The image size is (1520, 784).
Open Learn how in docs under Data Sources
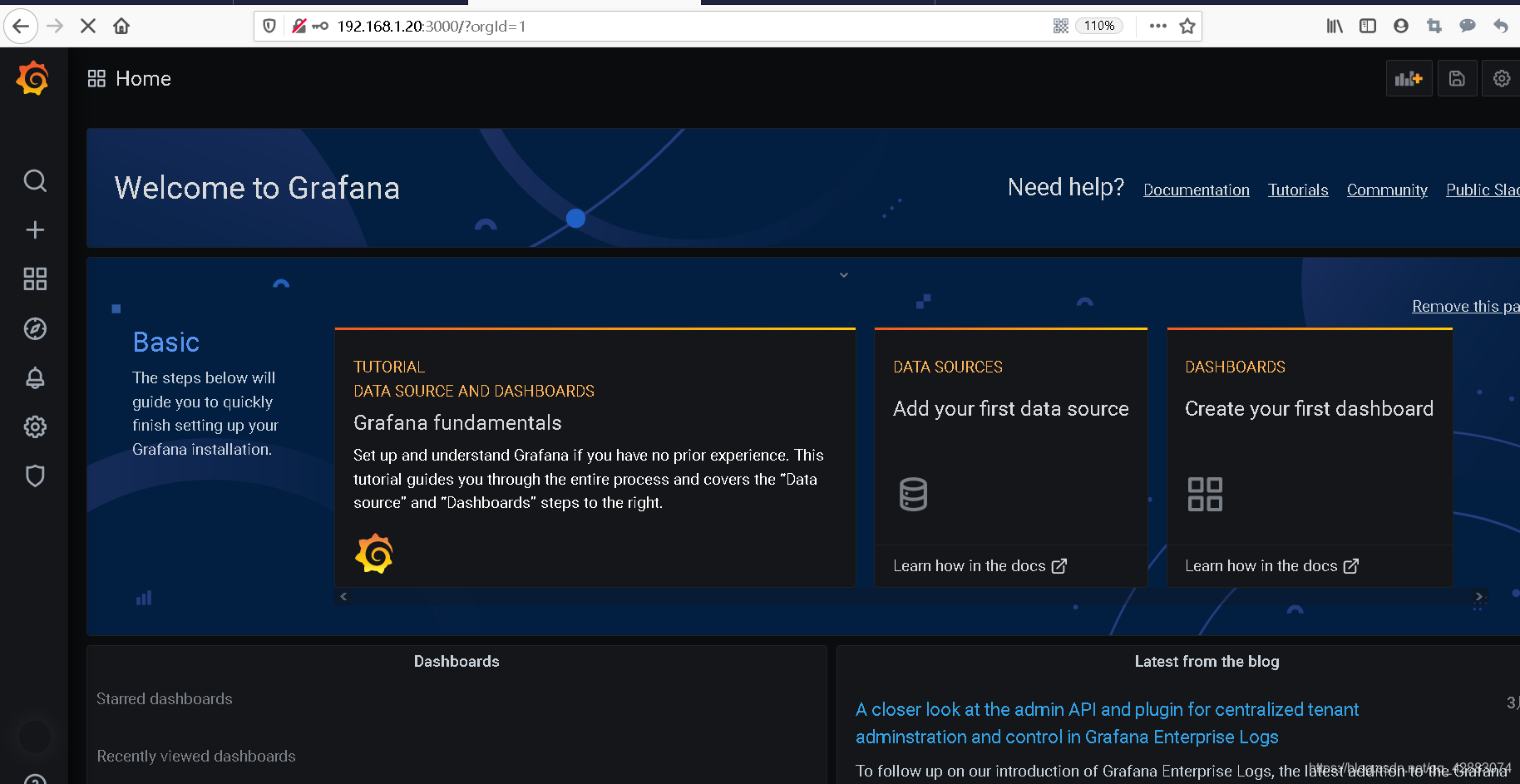980,565
